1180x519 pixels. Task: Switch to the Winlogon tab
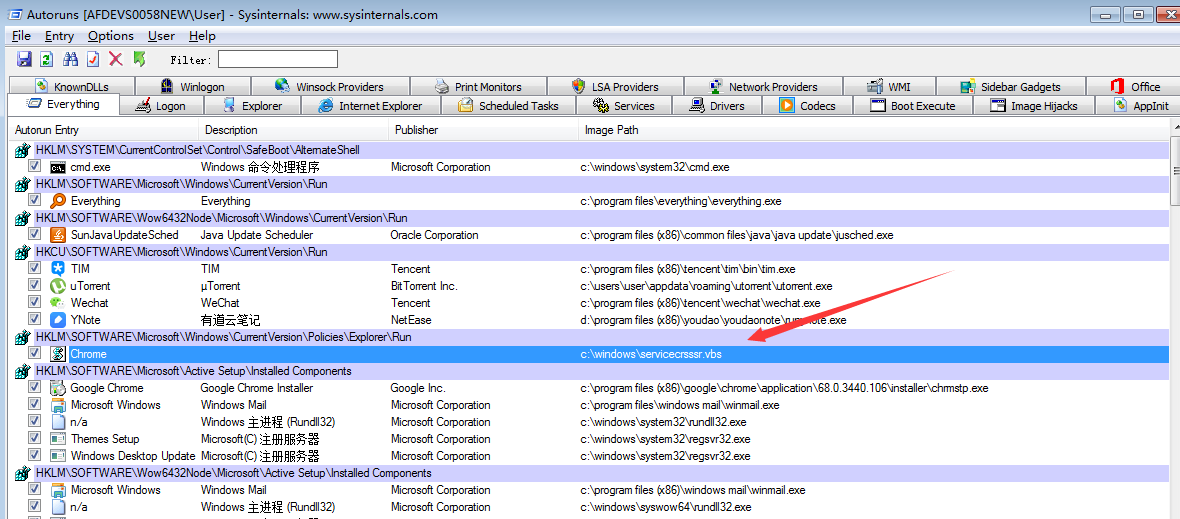193,86
